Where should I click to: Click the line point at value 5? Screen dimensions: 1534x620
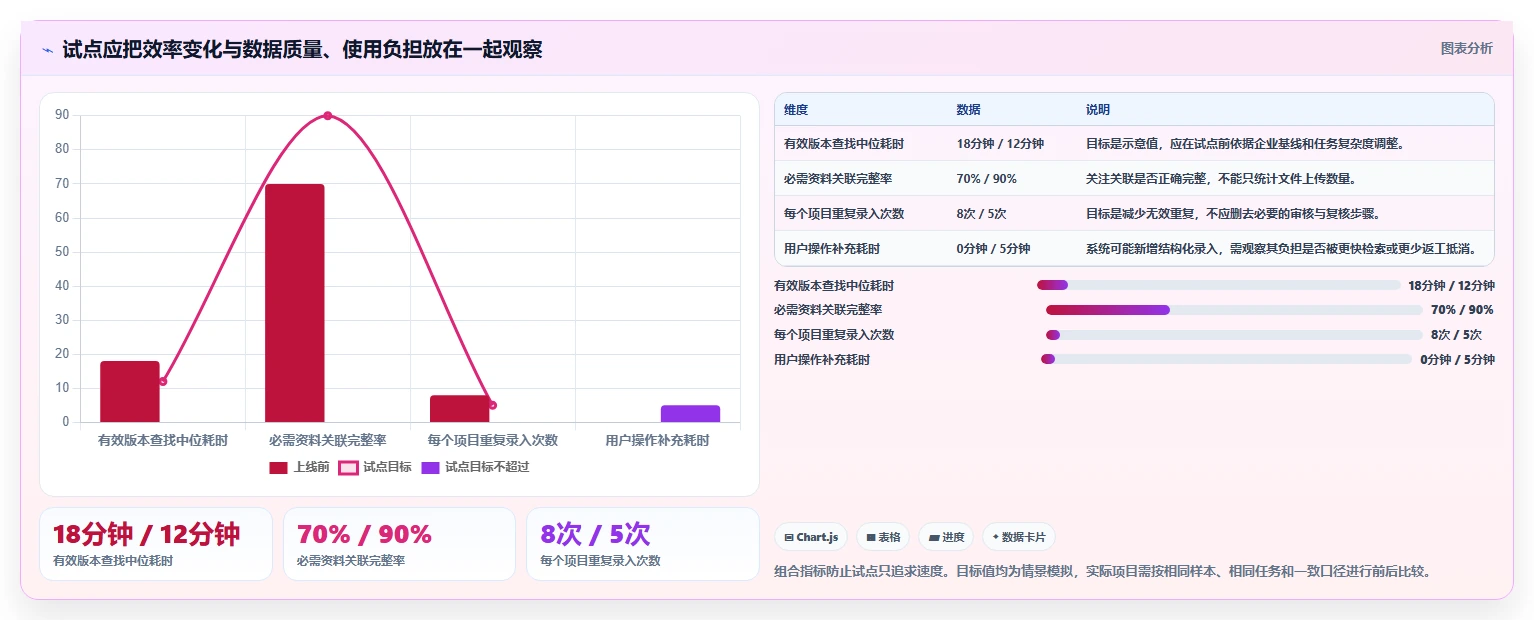pyautogui.click(x=492, y=405)
